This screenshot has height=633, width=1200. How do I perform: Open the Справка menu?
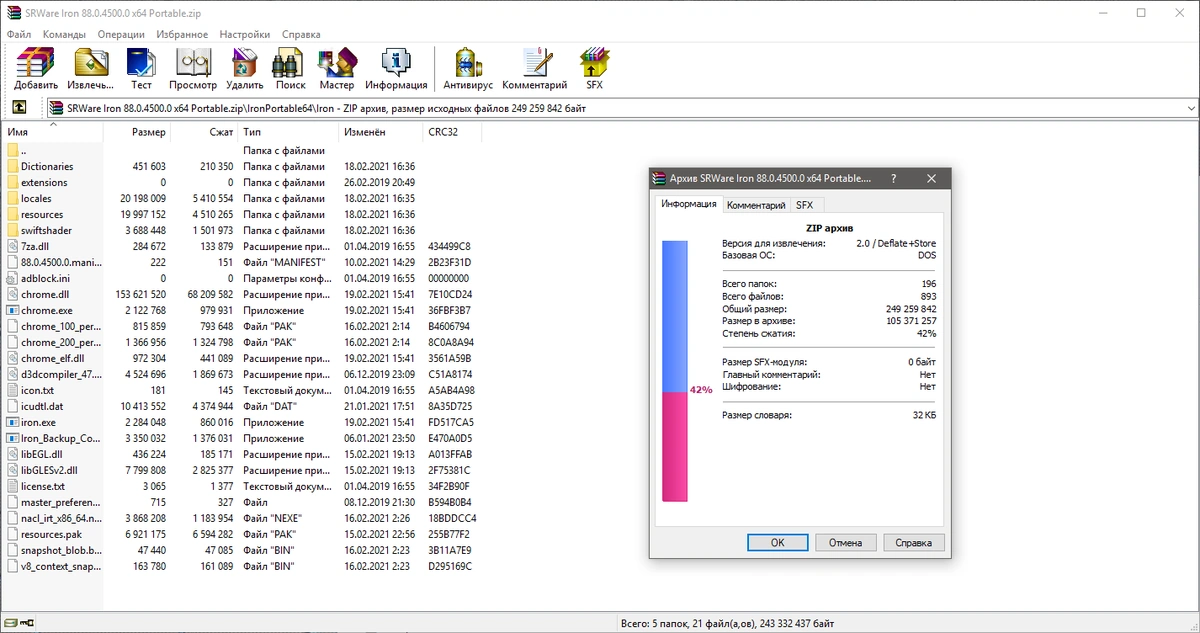(x=301, y=34)
